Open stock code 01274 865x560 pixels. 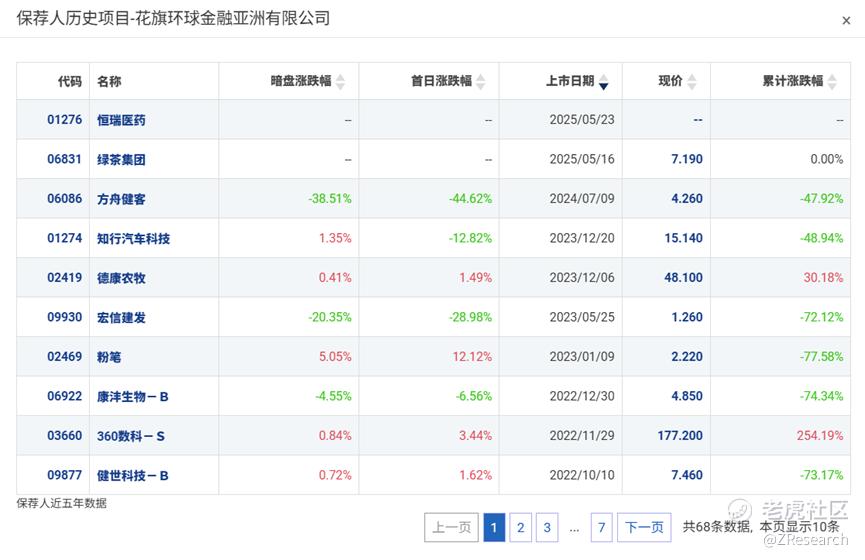click(65, 238)
